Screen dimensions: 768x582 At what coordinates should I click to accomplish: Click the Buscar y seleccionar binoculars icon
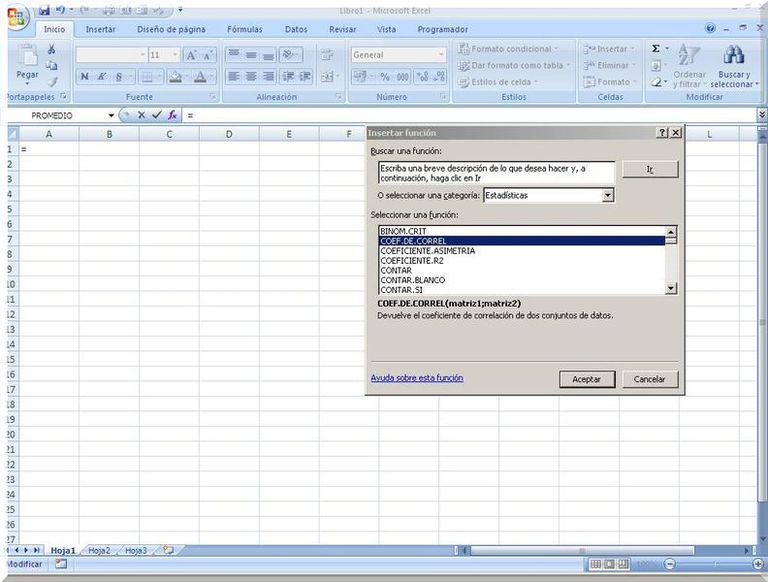tap(734, 56)
